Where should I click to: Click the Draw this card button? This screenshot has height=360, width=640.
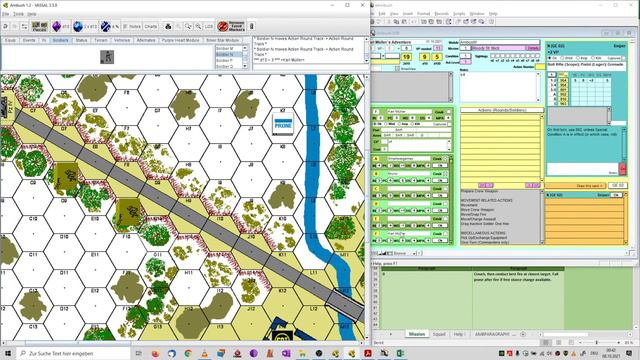pos(576,185)
